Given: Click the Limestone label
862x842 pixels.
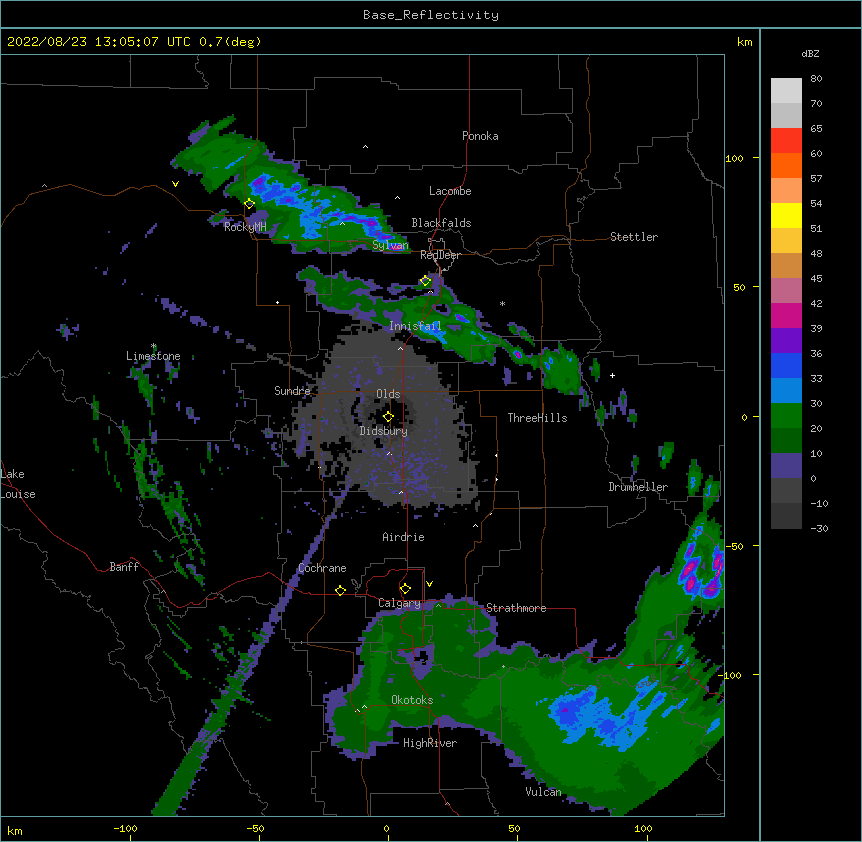Looking at the screenshot, I should click(153, 356).
